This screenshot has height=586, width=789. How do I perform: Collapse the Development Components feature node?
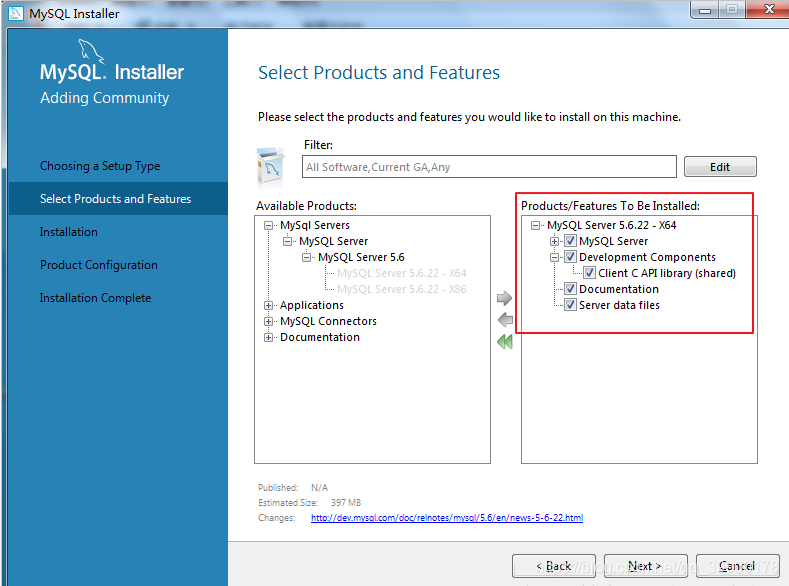[555, 258]
